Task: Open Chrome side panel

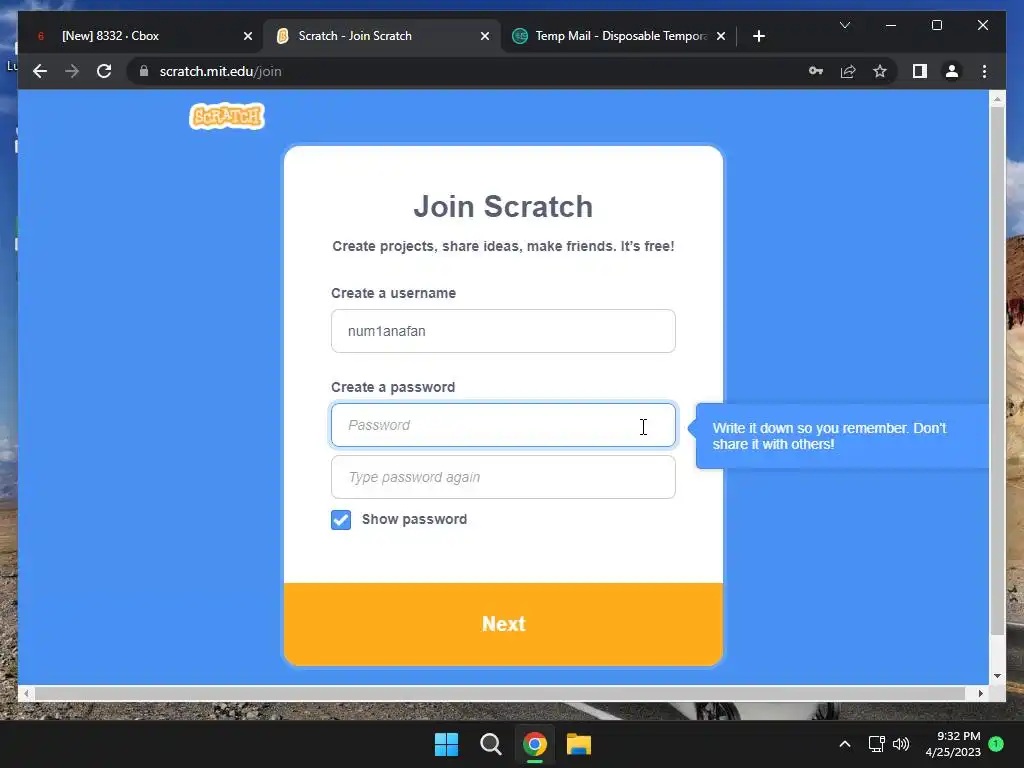Action: point(920,71)
